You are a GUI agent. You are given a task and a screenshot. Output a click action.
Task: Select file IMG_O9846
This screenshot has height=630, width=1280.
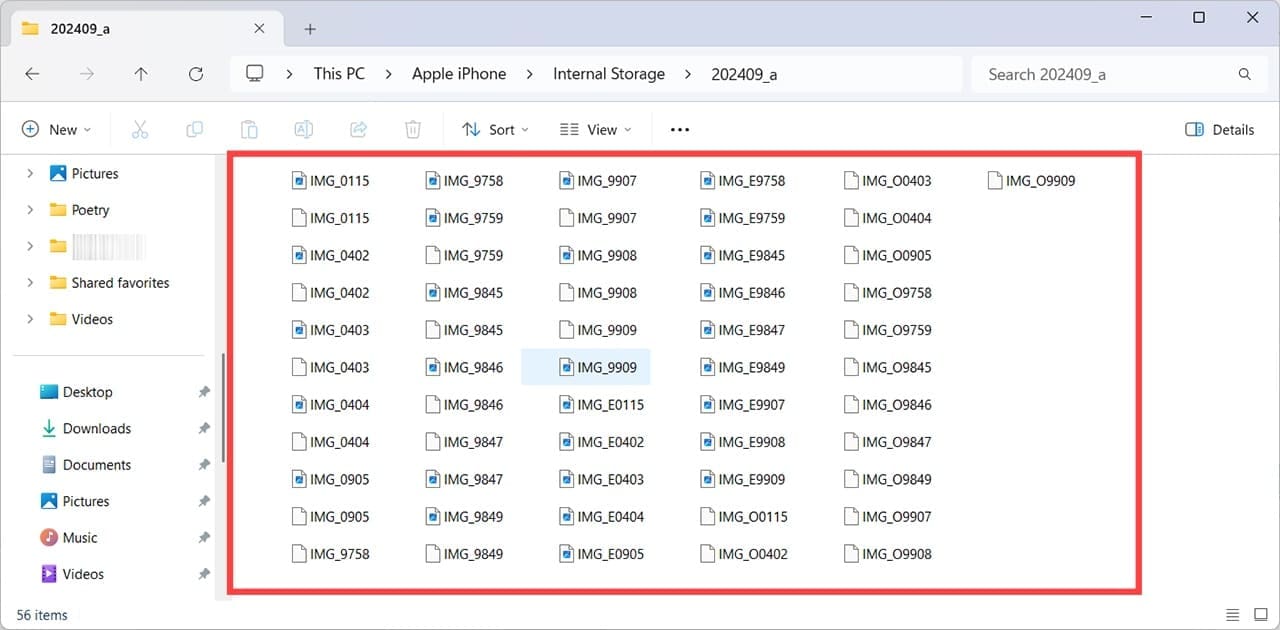pyautogui.click(x=887, y=405)
